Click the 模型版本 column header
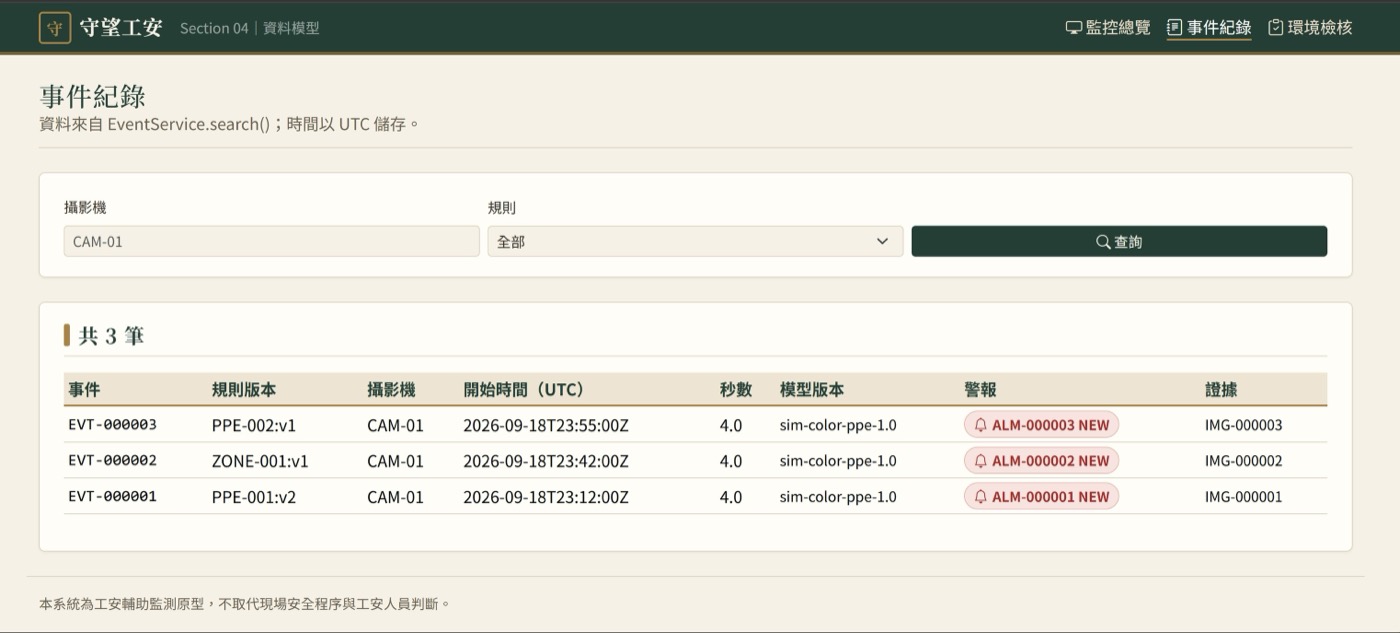 pos(812,390)
